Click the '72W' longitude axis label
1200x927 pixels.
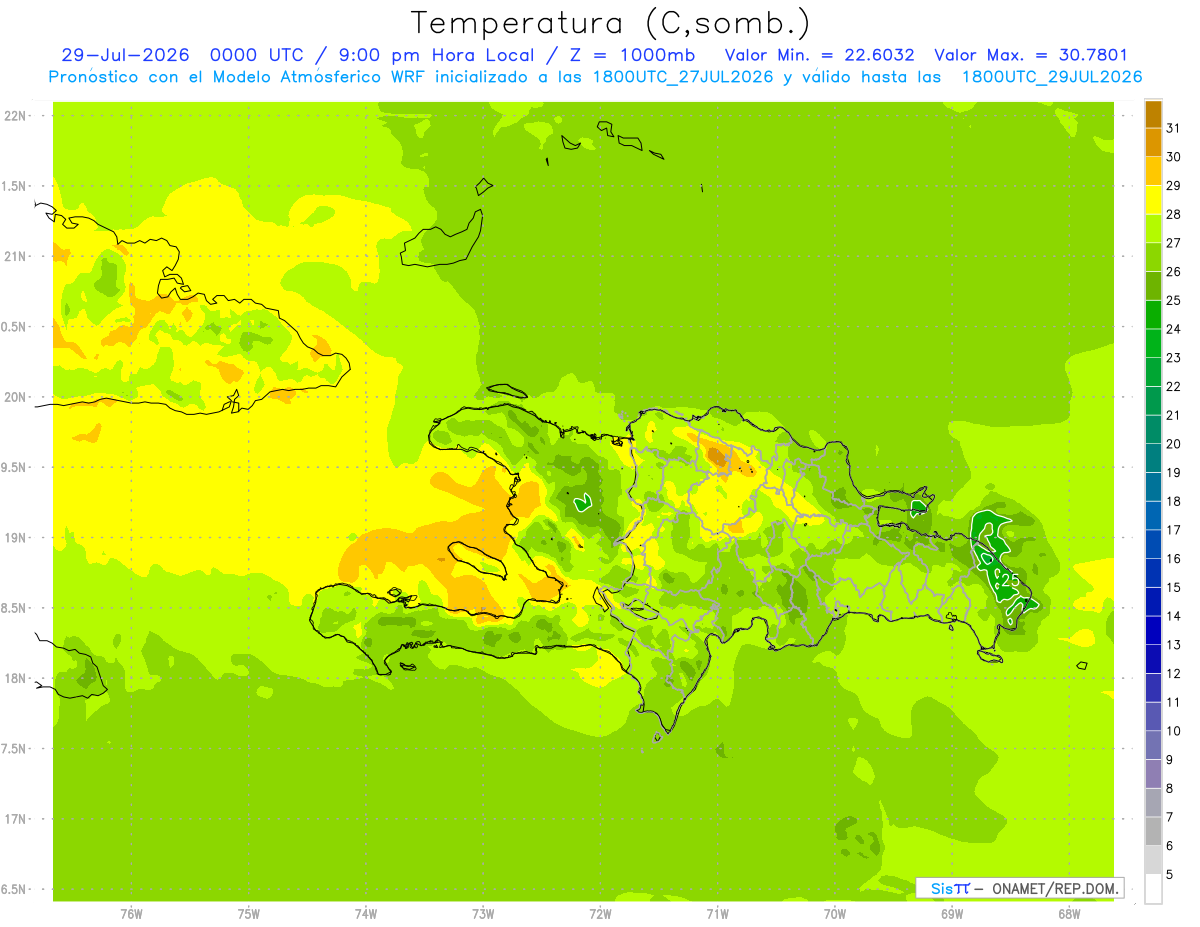pyautogui.click(x=600, y=914)
